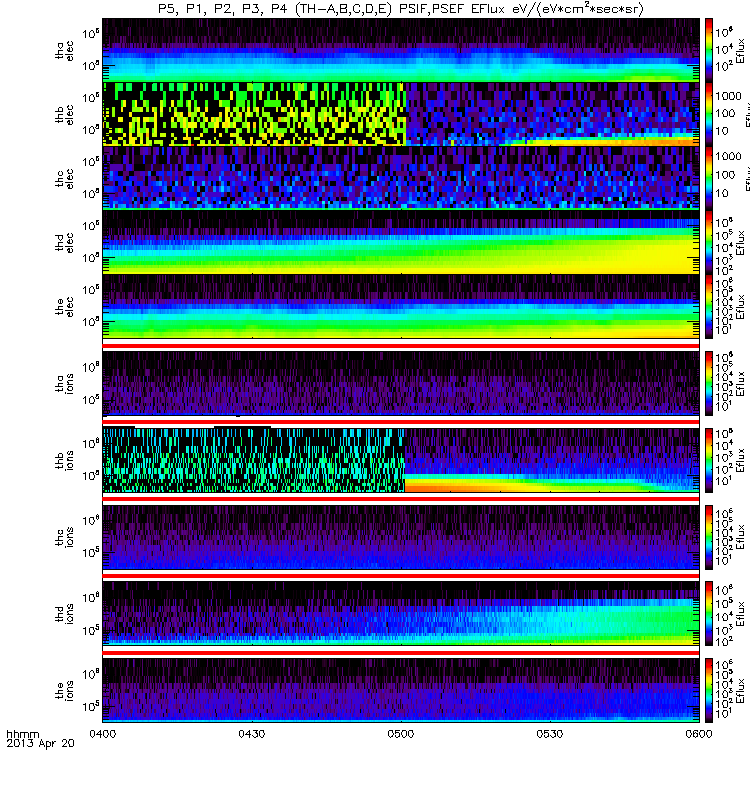Click the 0500 time axis label
The height and width of the screenshot is (800, 750).
pyautogui.click(x=401, y=734)
